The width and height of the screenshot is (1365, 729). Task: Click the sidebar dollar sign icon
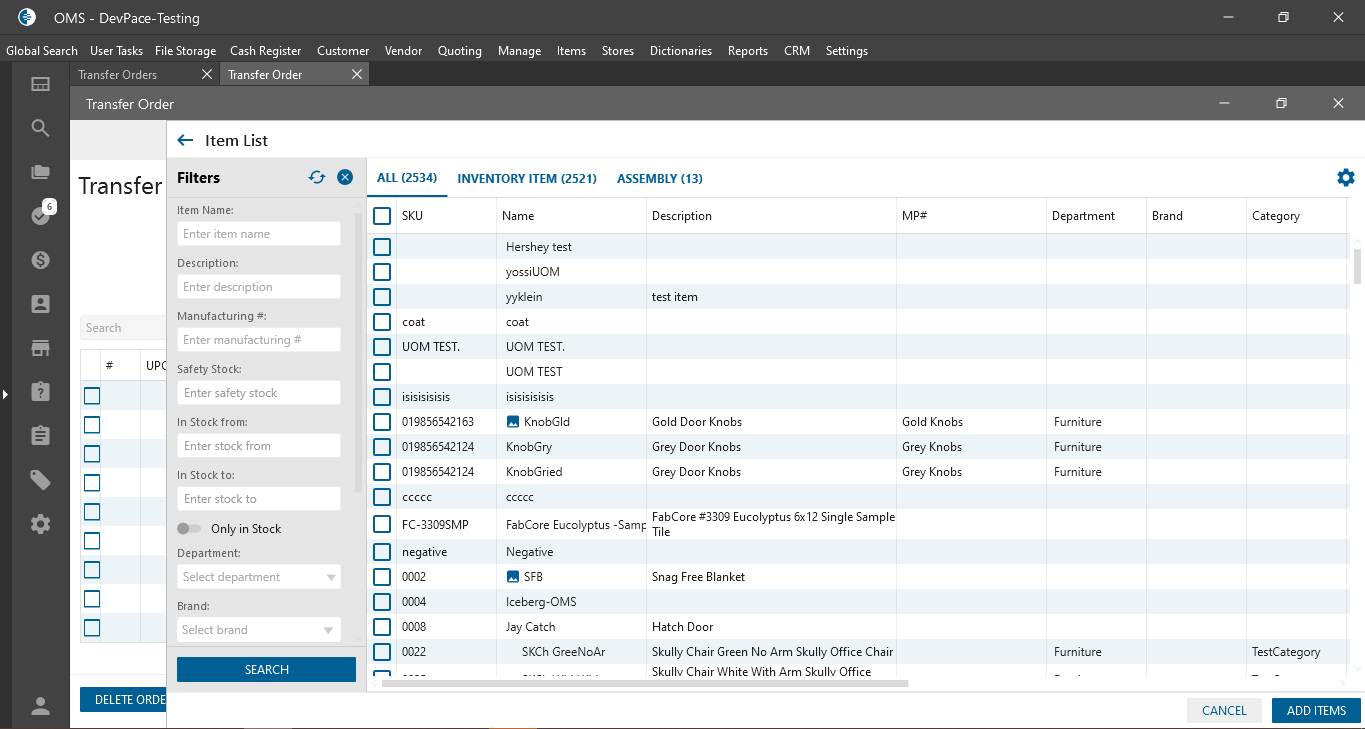pyautogui.click(x=40, y=260)
